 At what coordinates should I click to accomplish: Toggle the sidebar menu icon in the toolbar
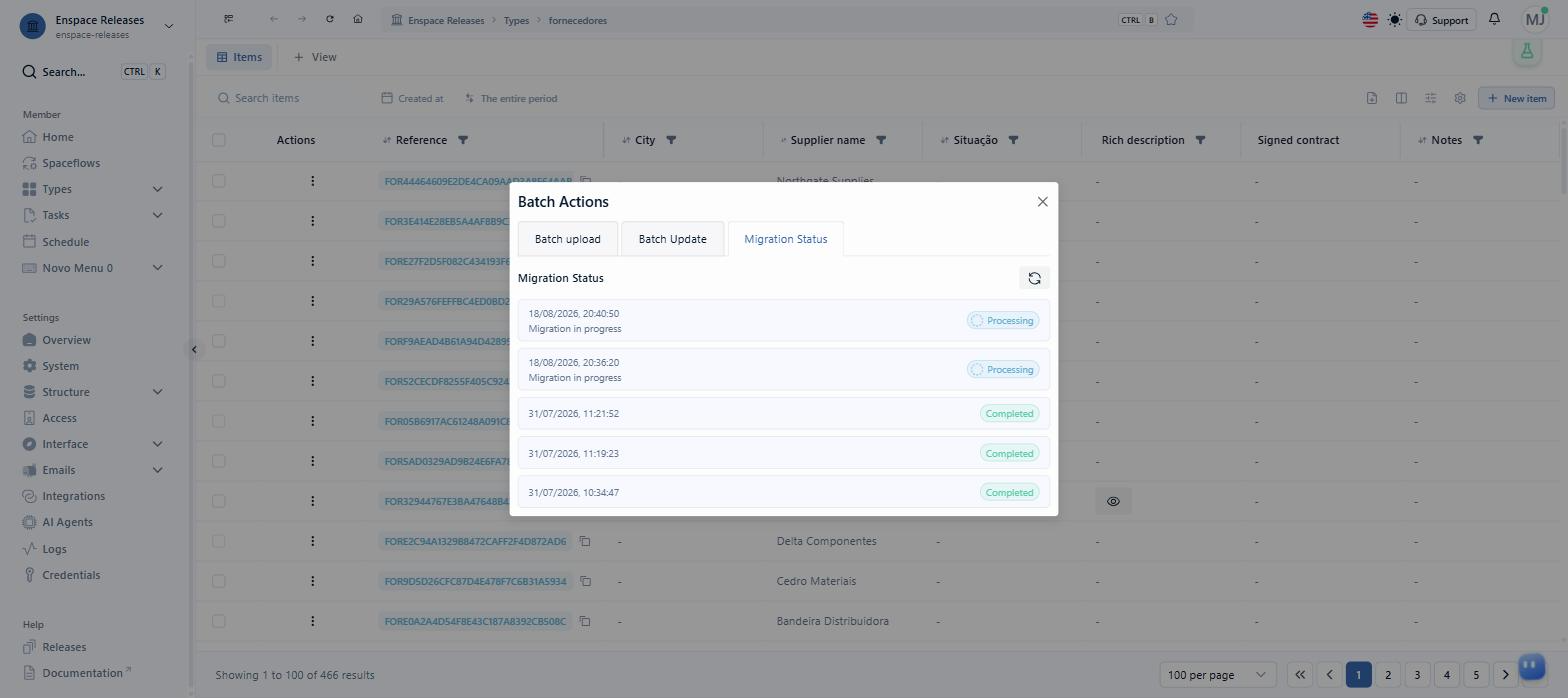coord(229,19)
